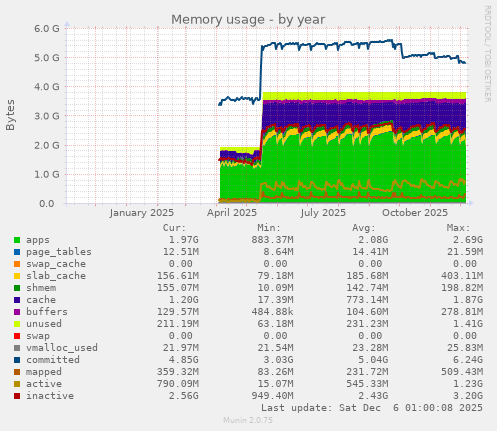Click the navy committed legend swatch
497x431 pixels.
tap(17, 360)
